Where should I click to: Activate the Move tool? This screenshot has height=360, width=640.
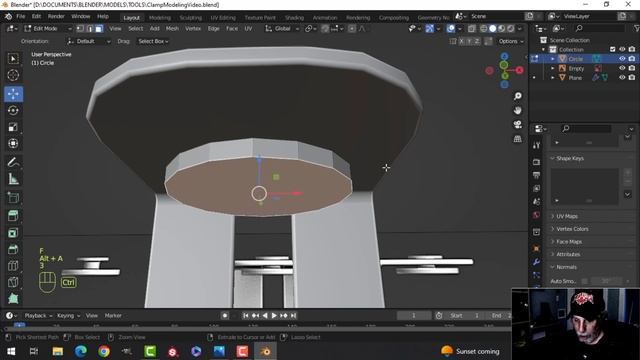point(13,94)
